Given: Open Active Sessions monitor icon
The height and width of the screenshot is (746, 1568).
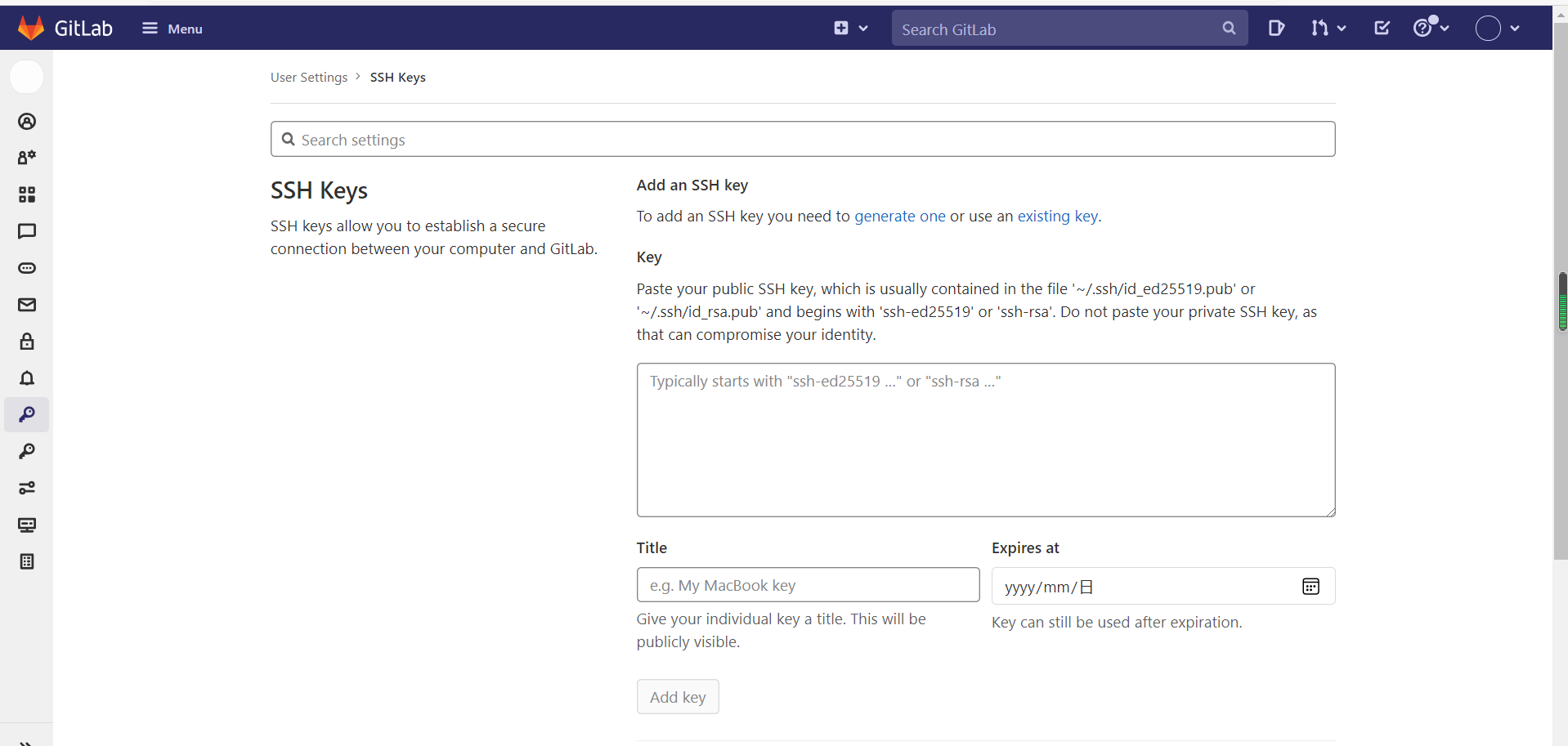Looking at the screenshot, I should pos(27,525).
